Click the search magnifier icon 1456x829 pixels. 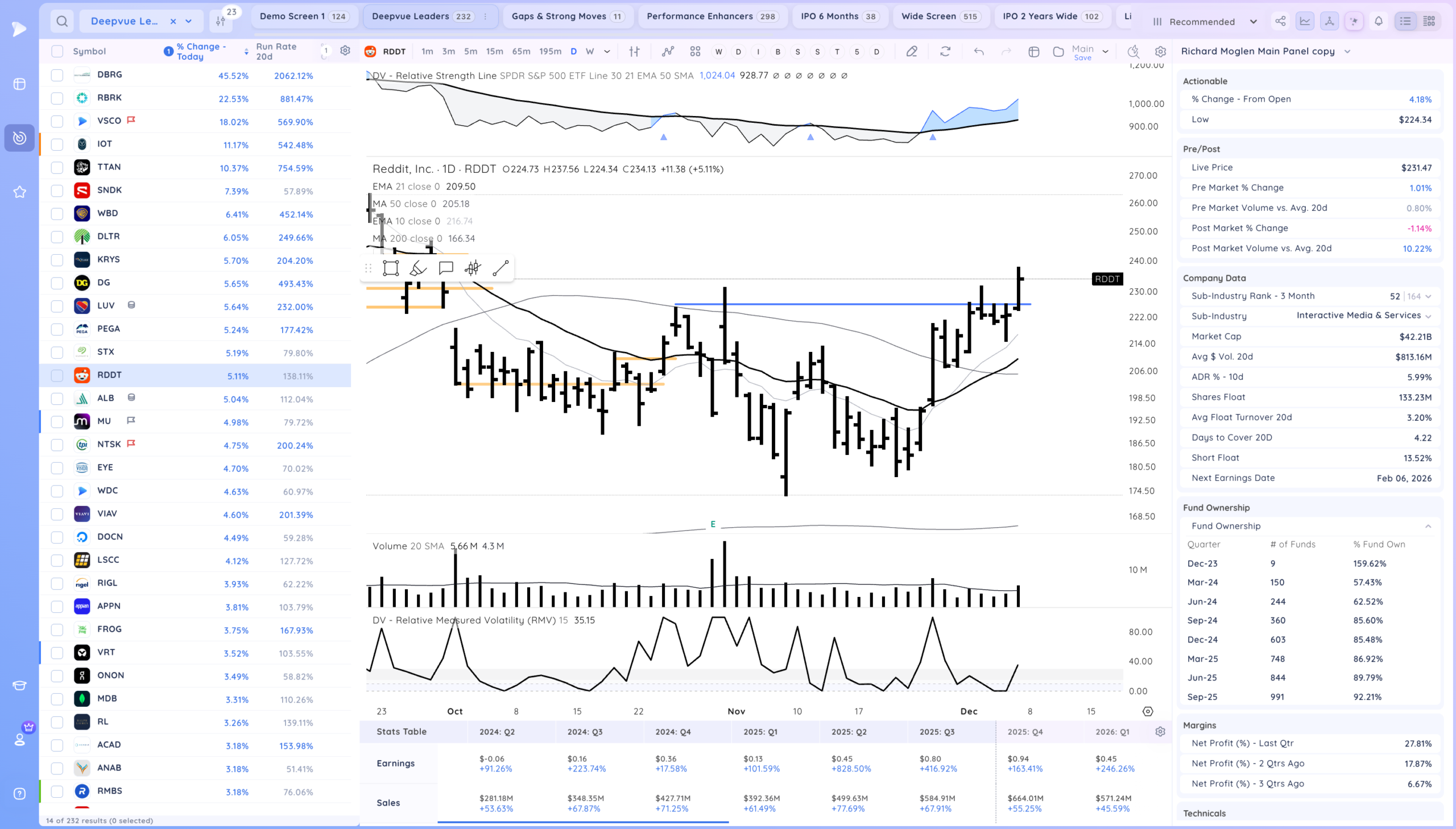tap(62, 22)
